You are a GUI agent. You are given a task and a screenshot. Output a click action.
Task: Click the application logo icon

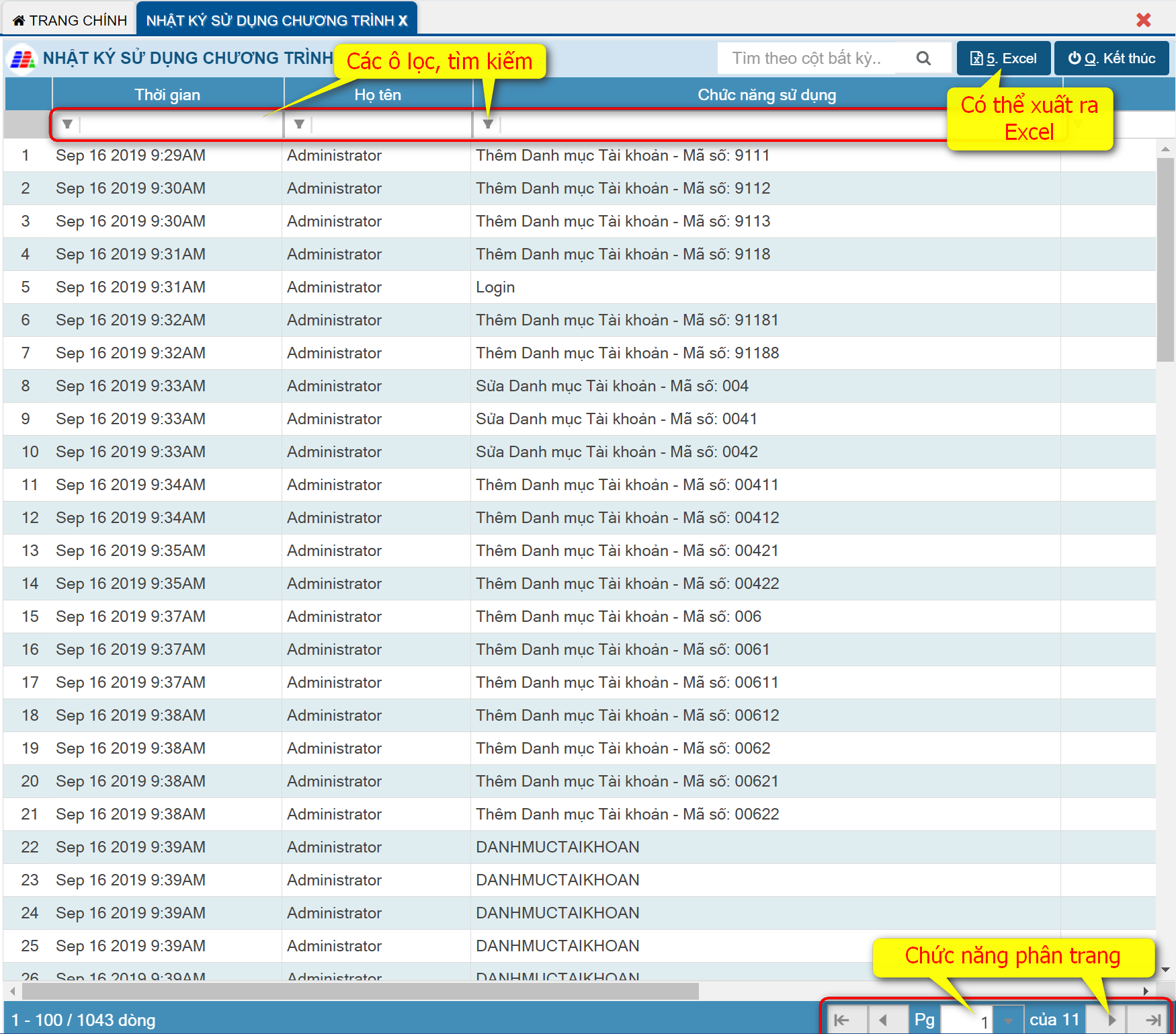click(x=22, y=58)
